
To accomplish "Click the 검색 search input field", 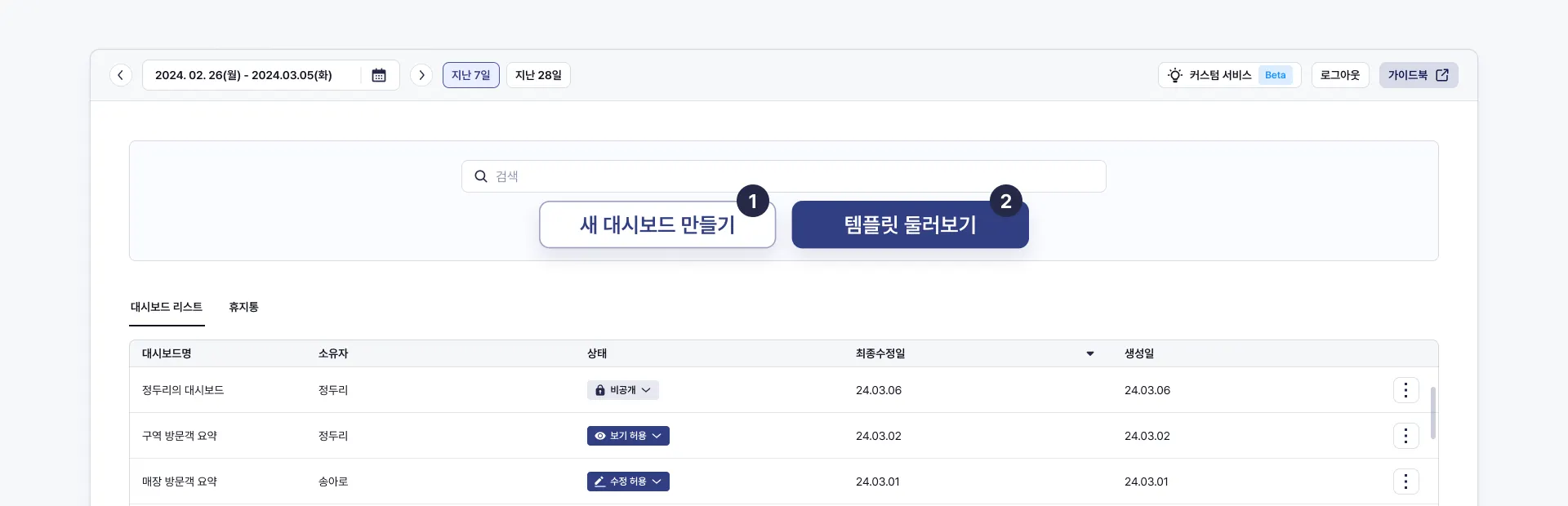I will pos(784,176).
